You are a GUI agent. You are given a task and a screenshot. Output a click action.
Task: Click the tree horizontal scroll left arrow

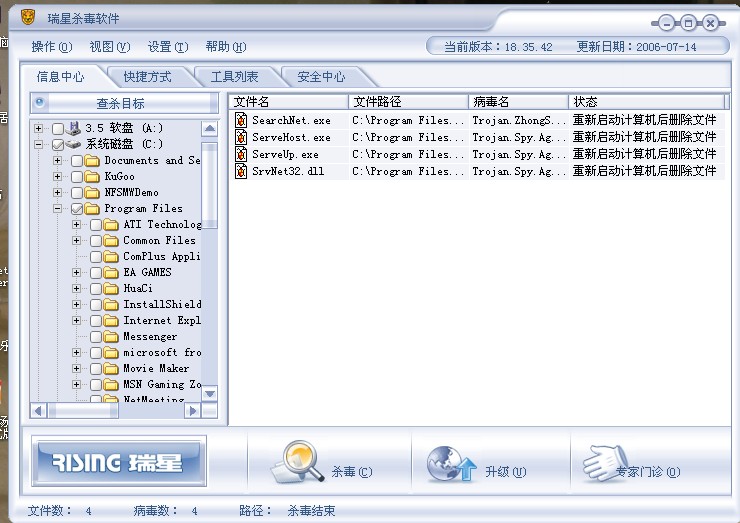pyautogui.click(x=39, y=411)
